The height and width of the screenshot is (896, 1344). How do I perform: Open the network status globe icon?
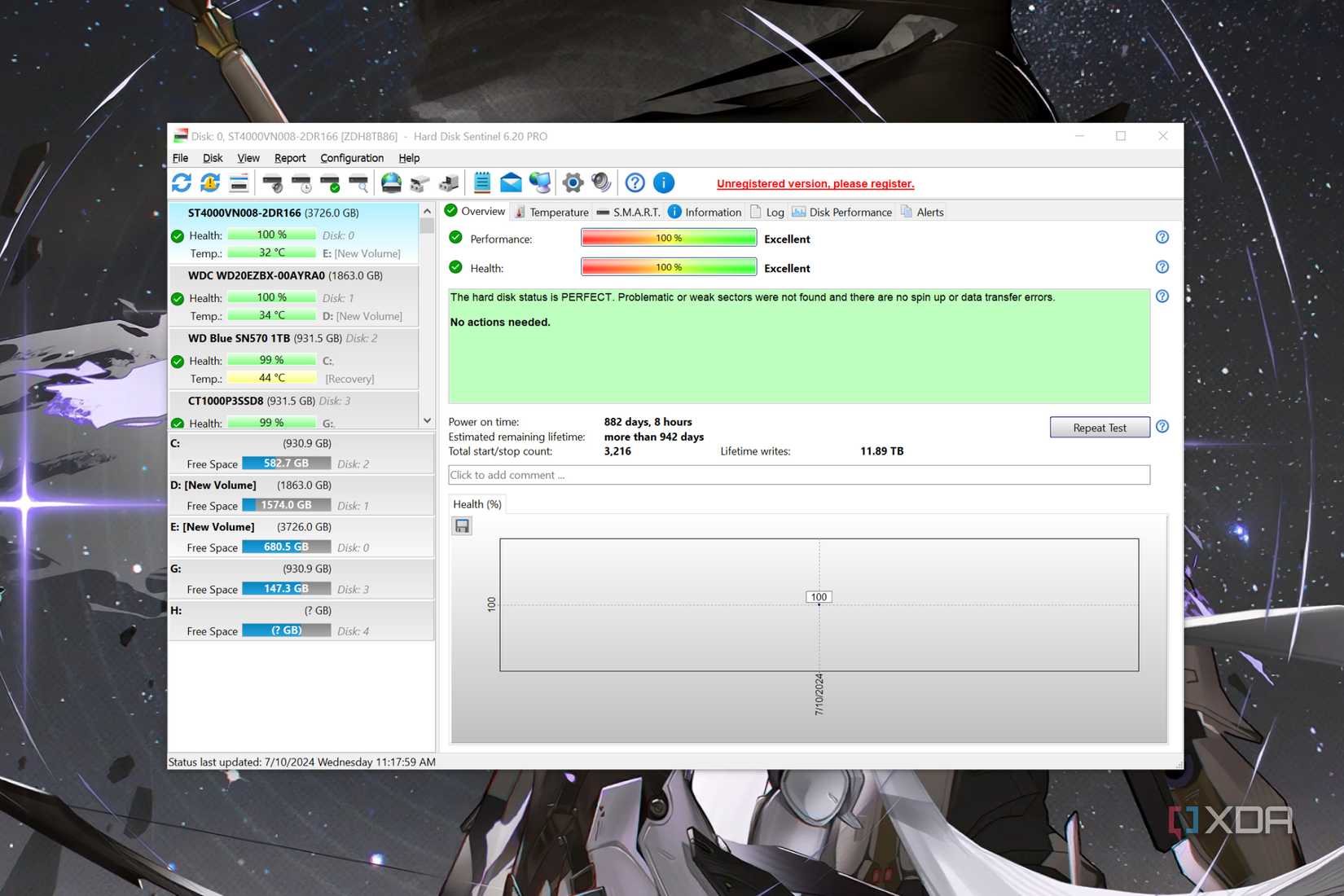click(541, 182)
